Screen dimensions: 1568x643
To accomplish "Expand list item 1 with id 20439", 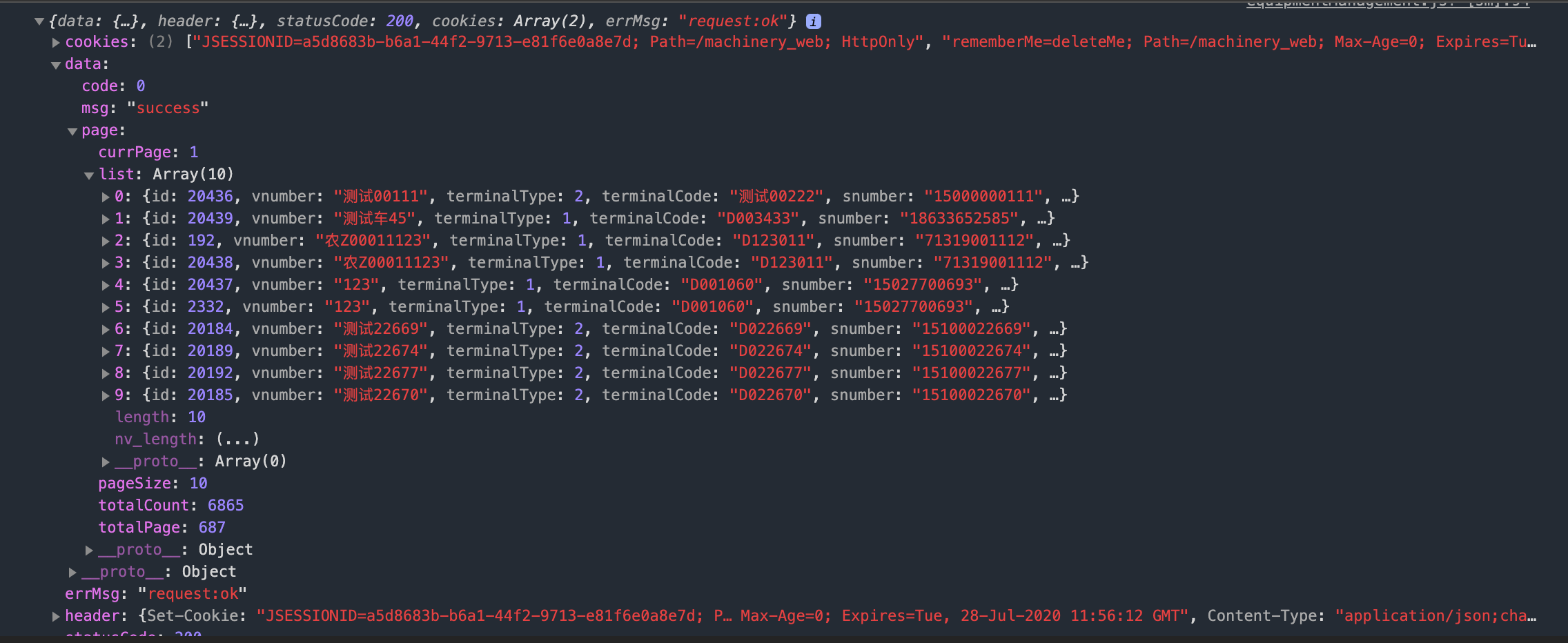I will point(106,219).
